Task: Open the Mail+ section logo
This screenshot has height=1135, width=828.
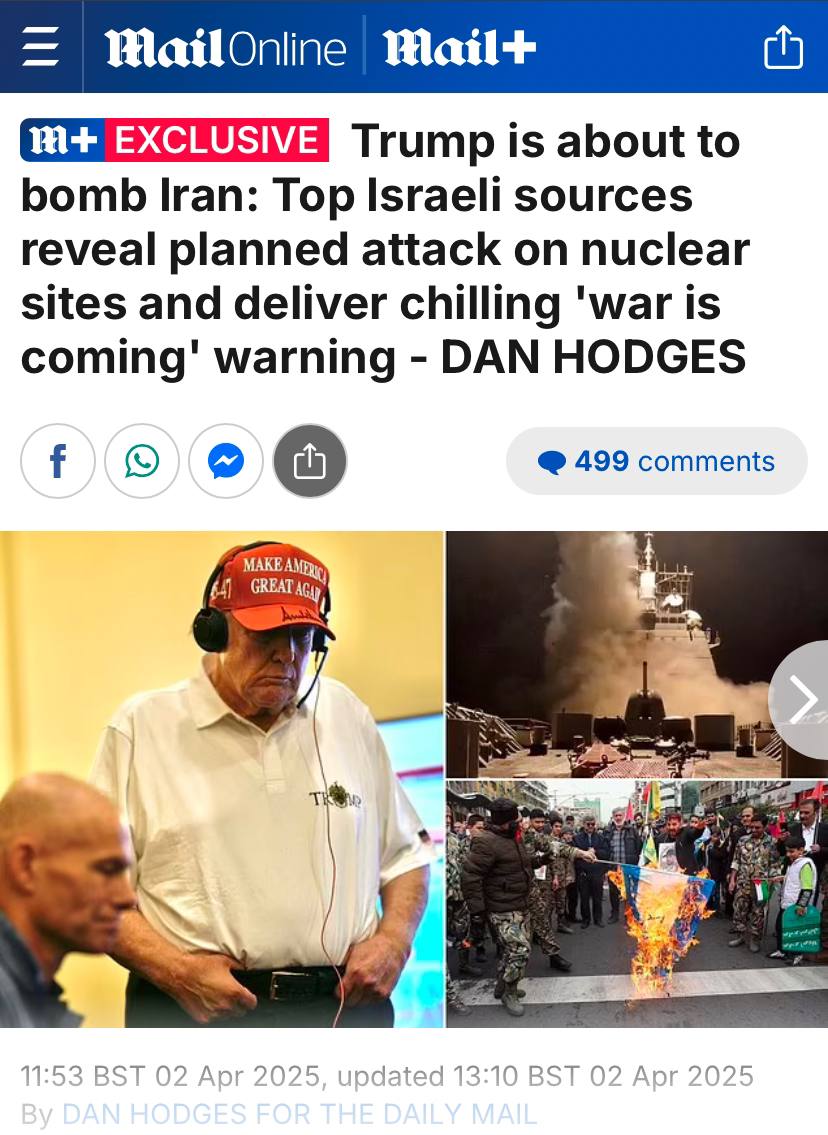Action: click(460, 48)
